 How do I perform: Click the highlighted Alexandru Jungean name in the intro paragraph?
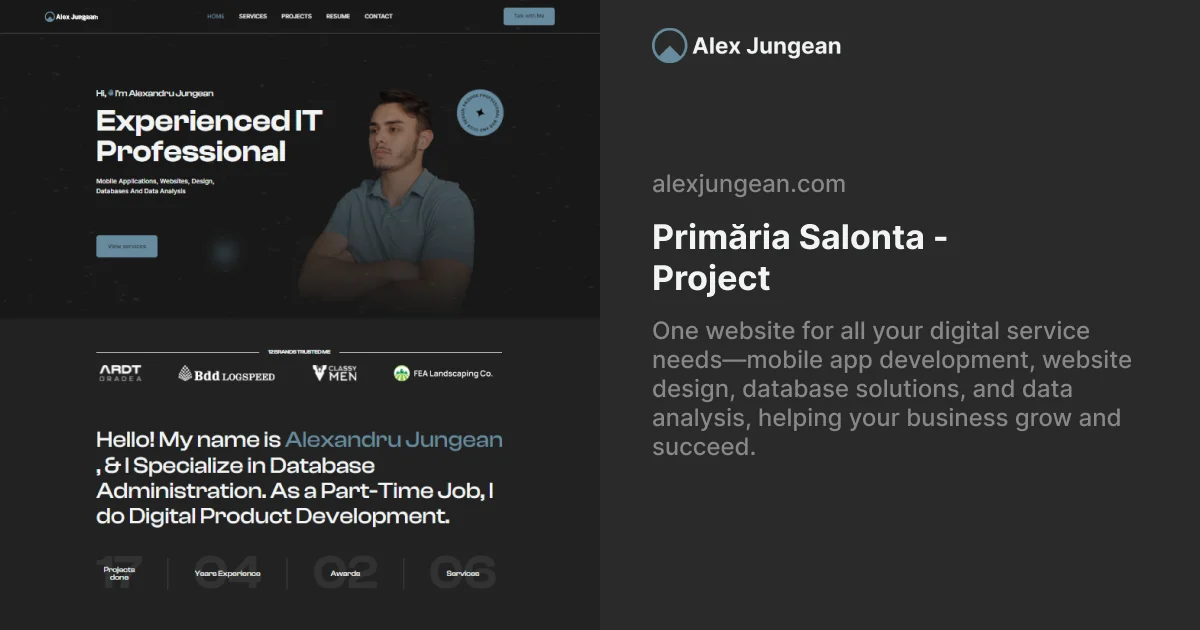click(x=394, y=439)
